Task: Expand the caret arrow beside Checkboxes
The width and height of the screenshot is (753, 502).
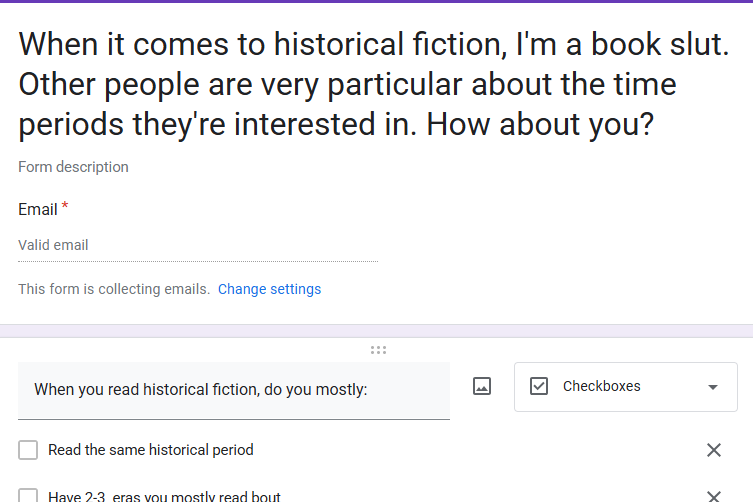Action: click(713, 387)
